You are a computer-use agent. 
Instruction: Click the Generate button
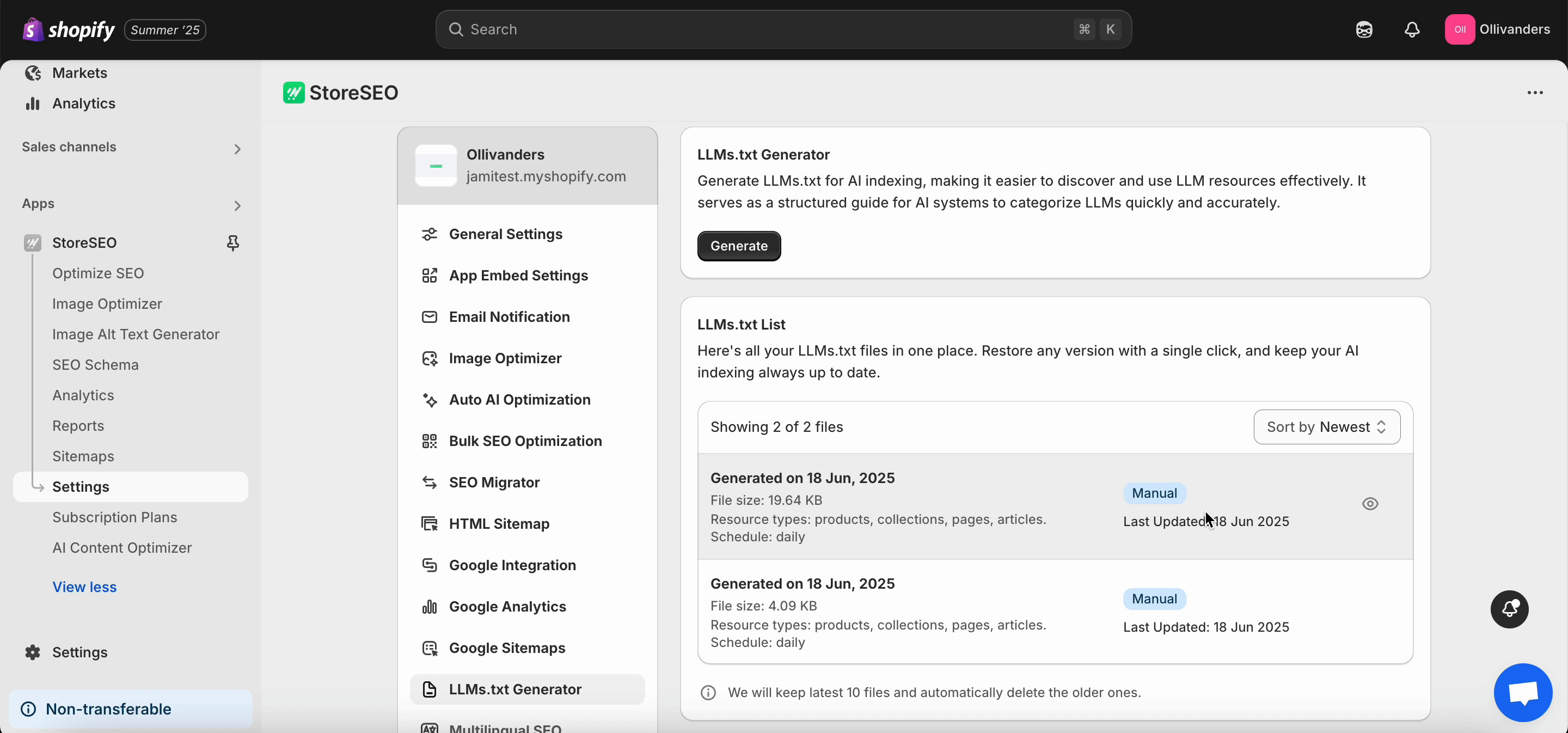(x=739, y=246)
